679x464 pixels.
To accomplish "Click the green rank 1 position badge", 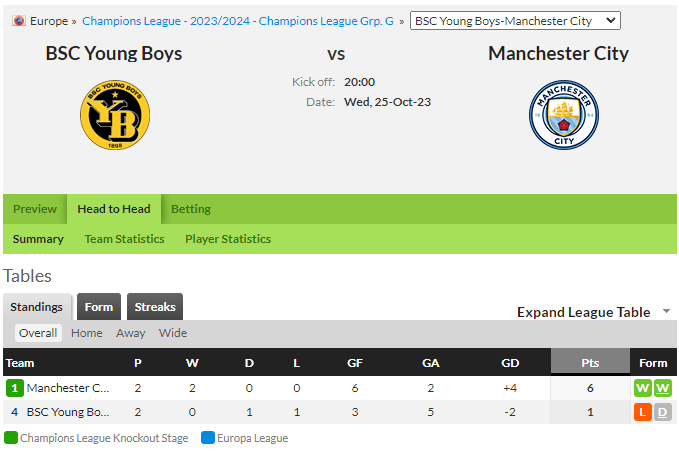I will (x=15, y=388).
